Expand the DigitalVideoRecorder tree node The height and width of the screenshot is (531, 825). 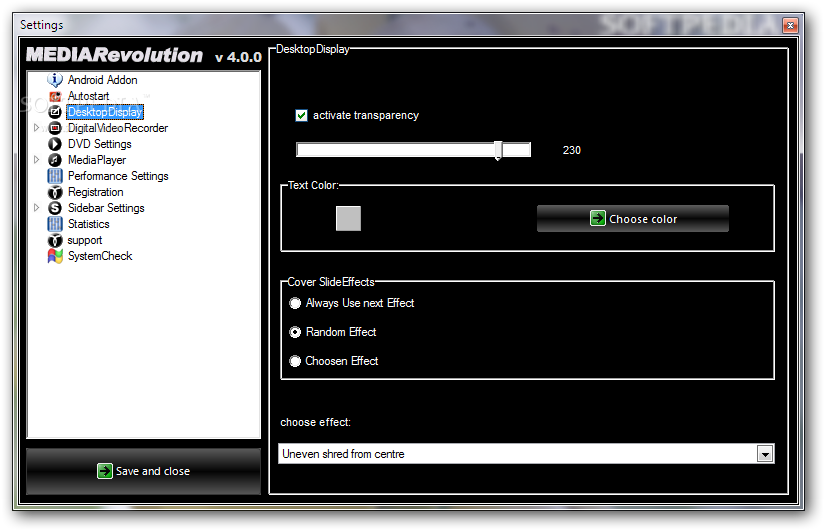[36, 127]
